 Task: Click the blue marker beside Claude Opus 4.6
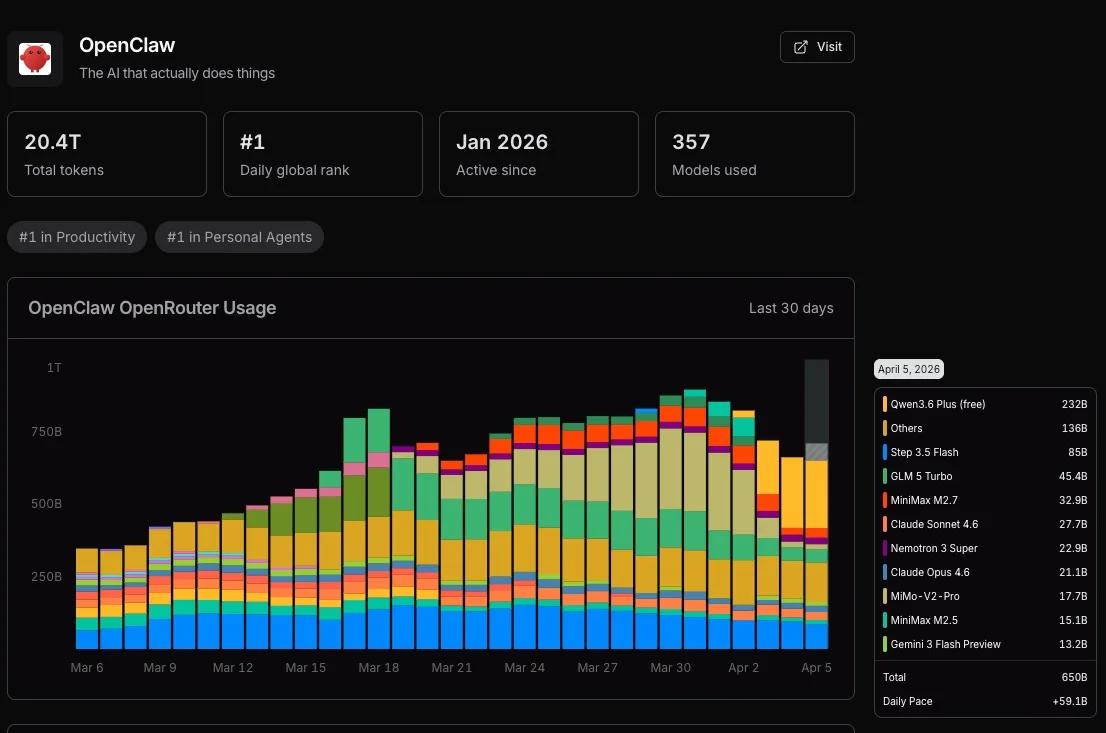pyautogui.click(x=884, y=572)
